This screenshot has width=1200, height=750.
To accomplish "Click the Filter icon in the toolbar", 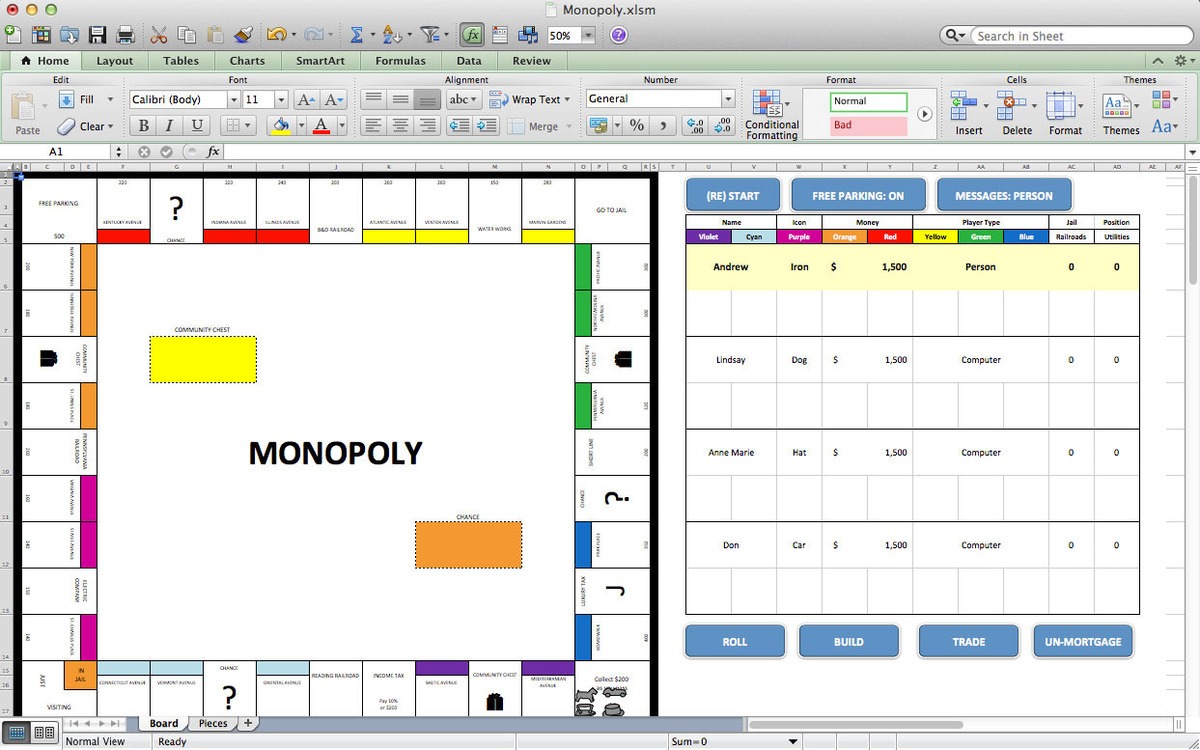I will coord(430,33).
